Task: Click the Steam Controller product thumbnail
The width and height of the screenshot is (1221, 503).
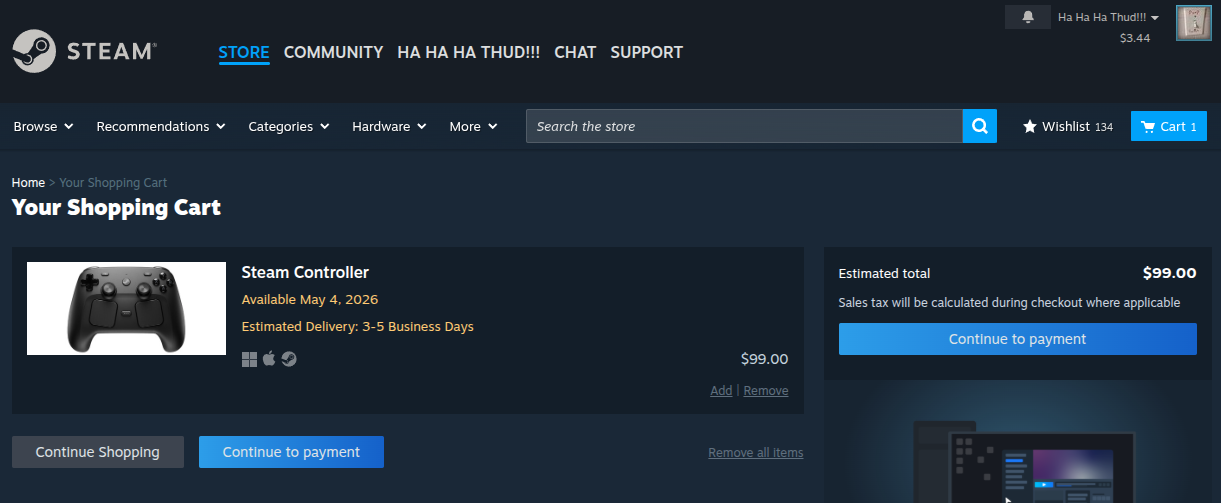Action: (x=126, y=308)
